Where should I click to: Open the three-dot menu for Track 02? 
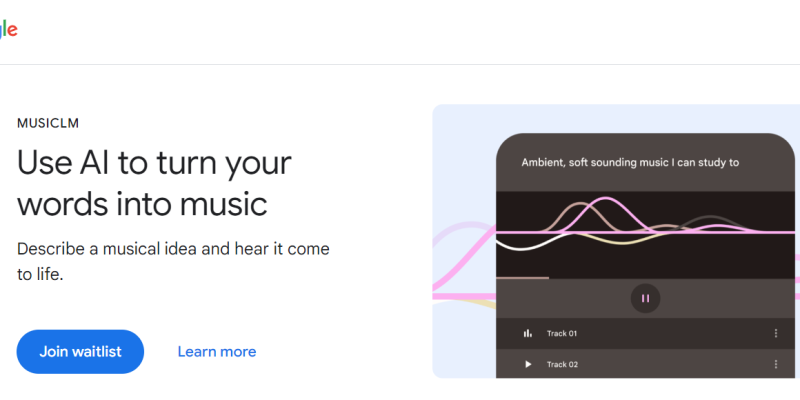pos(776,364)
